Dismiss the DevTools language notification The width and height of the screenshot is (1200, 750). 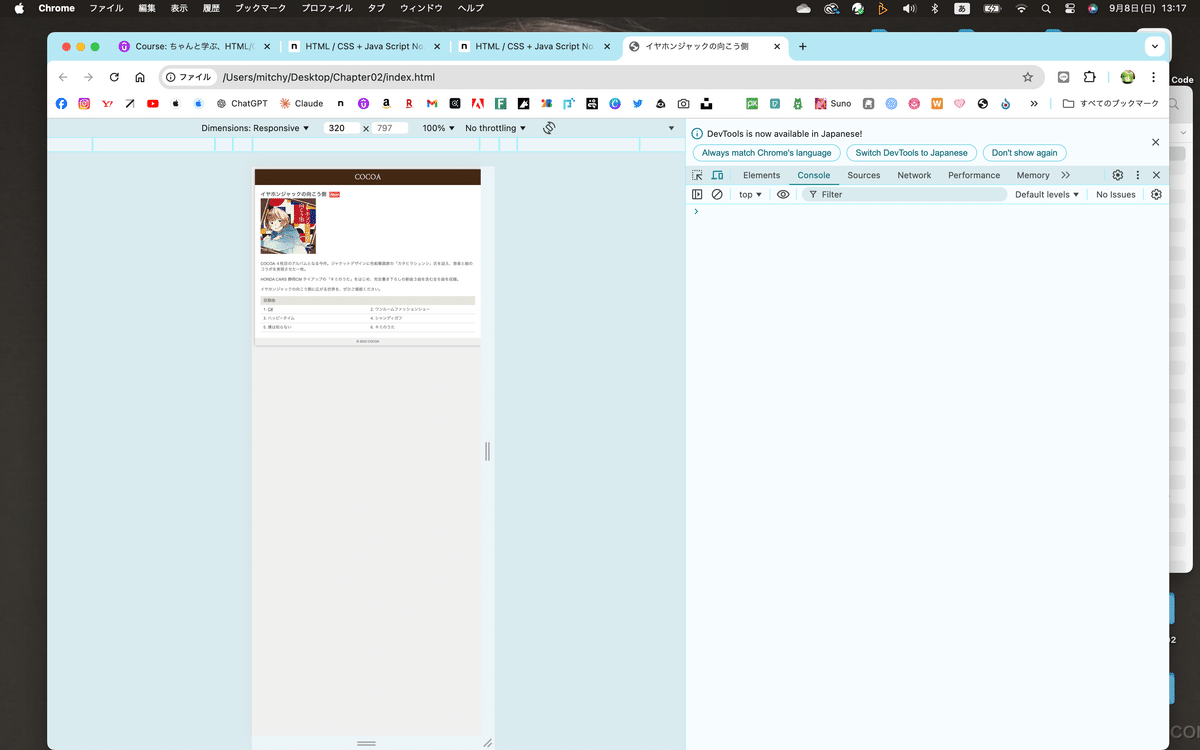coord(1155,142)
